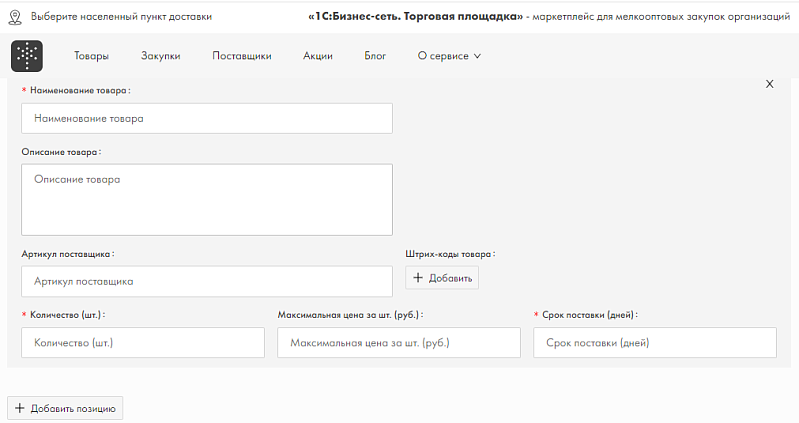Click the 1C Business Network logo icon
Image resolution: width=799 pixels, height=423 pixels.
tap(27, 56)
